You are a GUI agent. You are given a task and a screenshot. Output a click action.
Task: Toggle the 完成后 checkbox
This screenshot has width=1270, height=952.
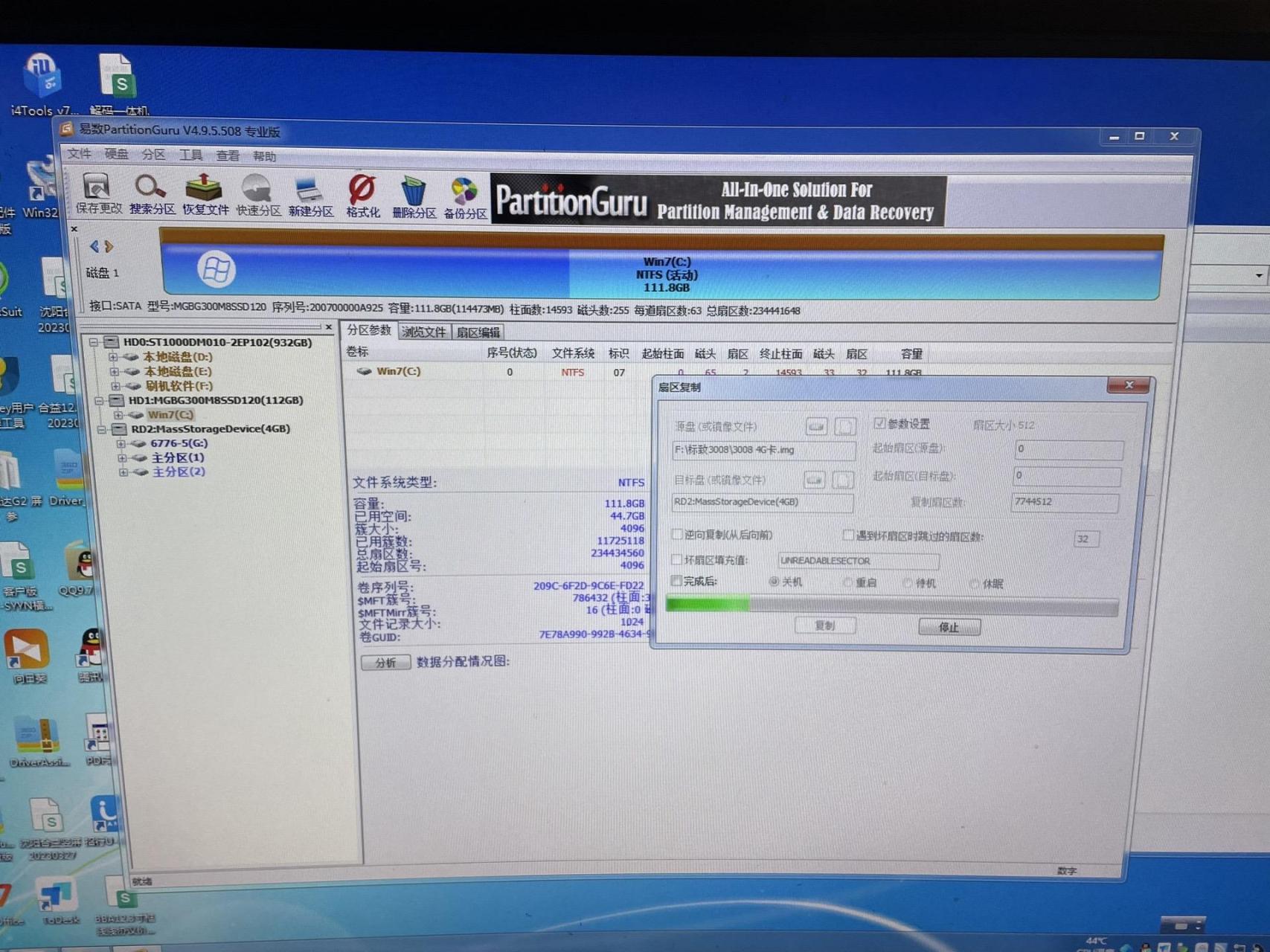(676, 580)
